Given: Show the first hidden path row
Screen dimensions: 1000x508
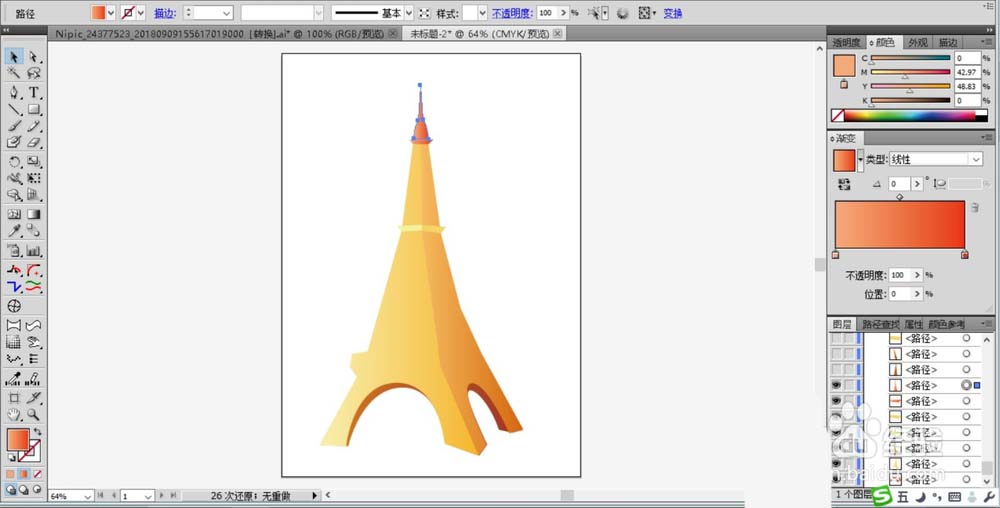Looking at the screenshot, I should pyautogui.click(x=836, y=338).
